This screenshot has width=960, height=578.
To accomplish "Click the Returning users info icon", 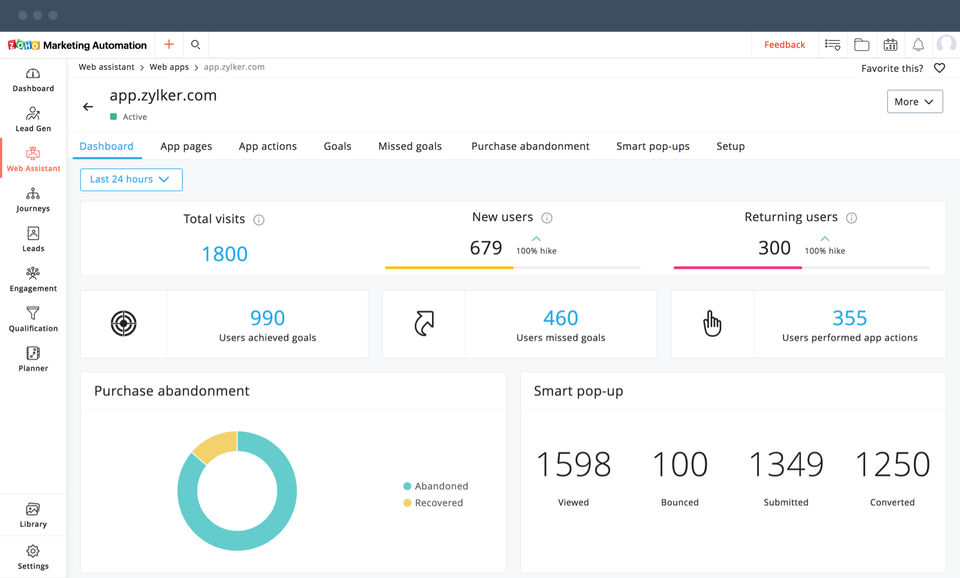I will click(852, 218).
